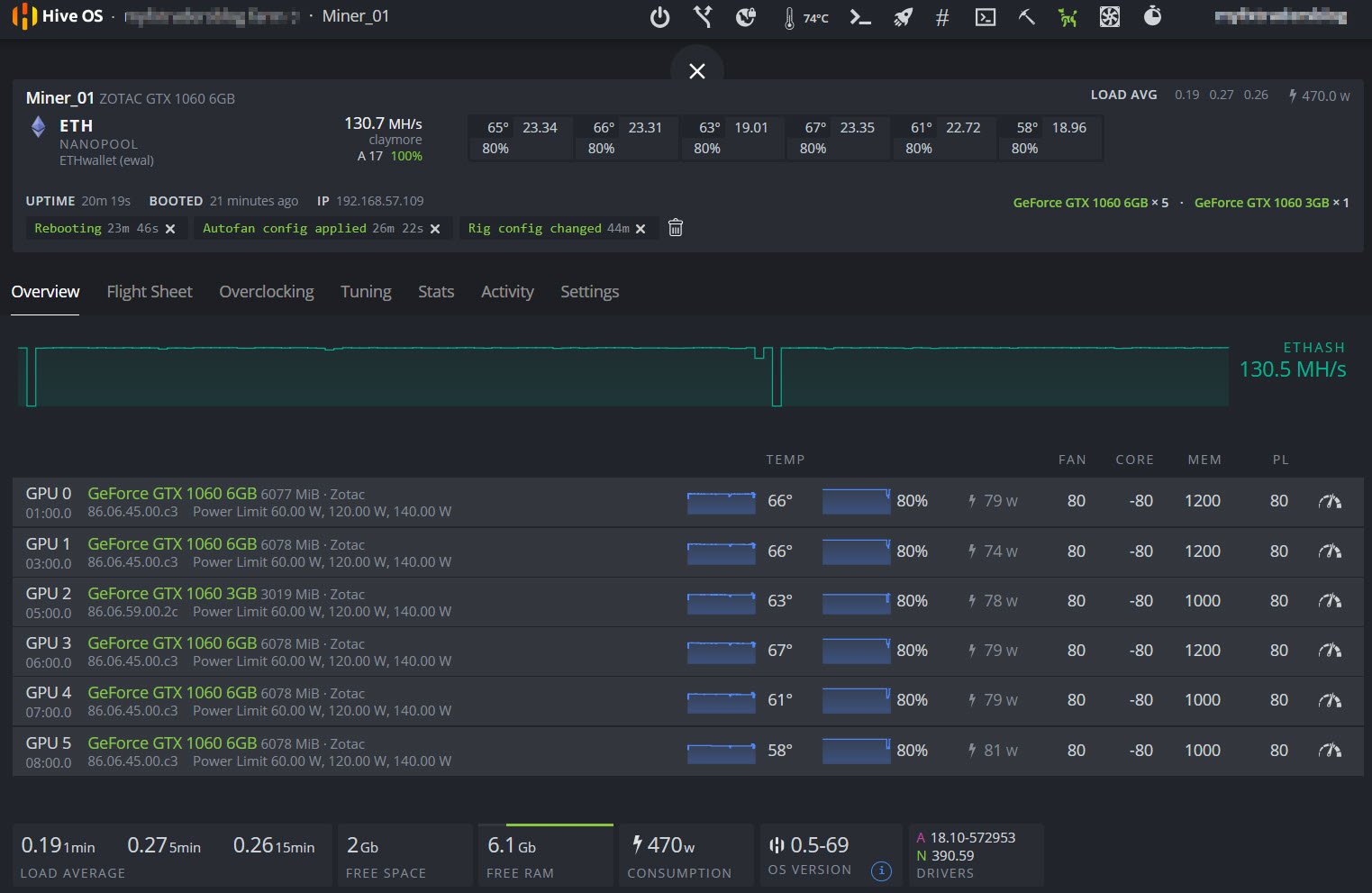The image size is (1372, 893).
Task: Click the 65° 23.34 GPU tile
Action: (521, 138)
